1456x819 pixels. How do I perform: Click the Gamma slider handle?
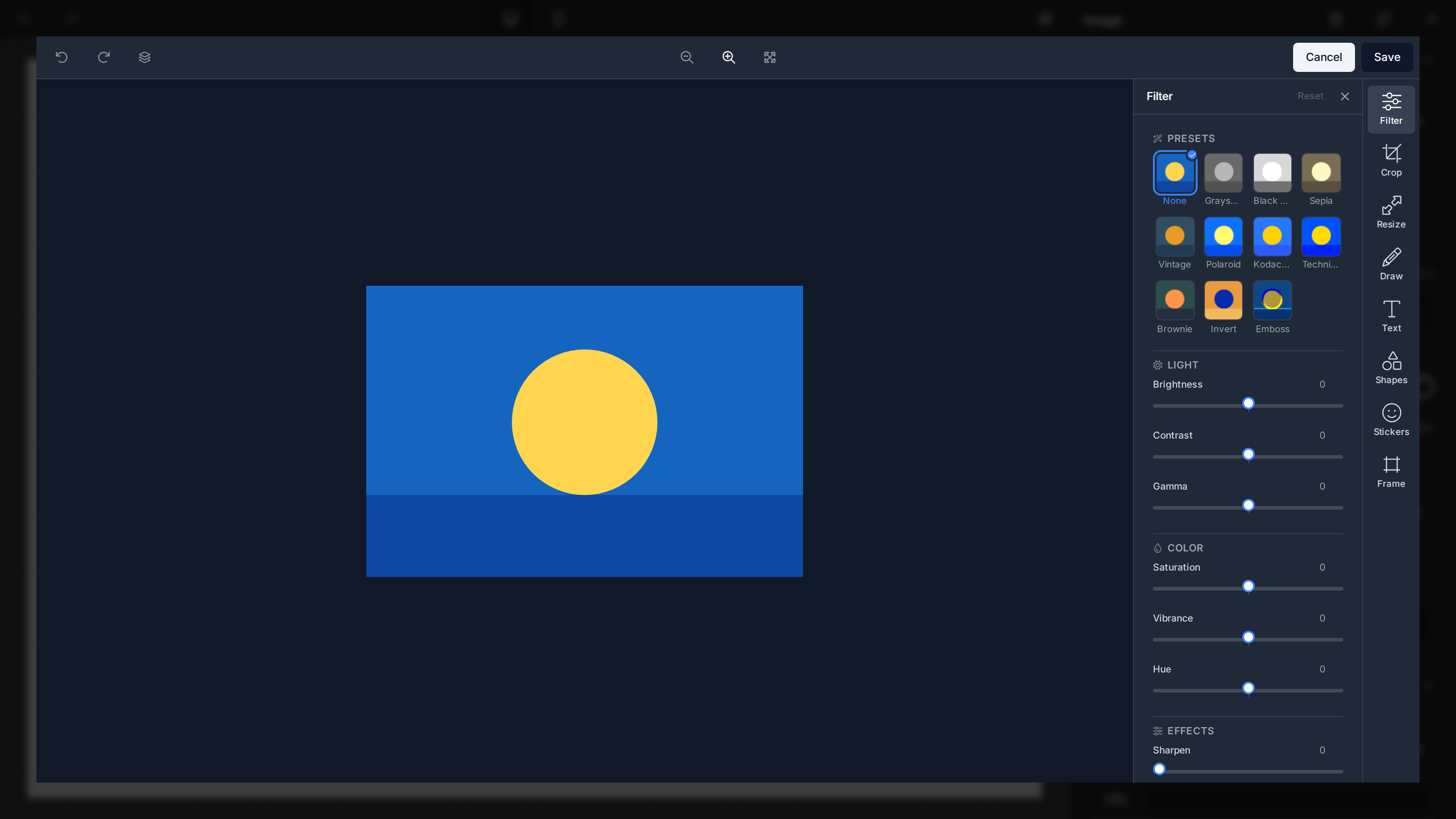[x=1249, y=506]
